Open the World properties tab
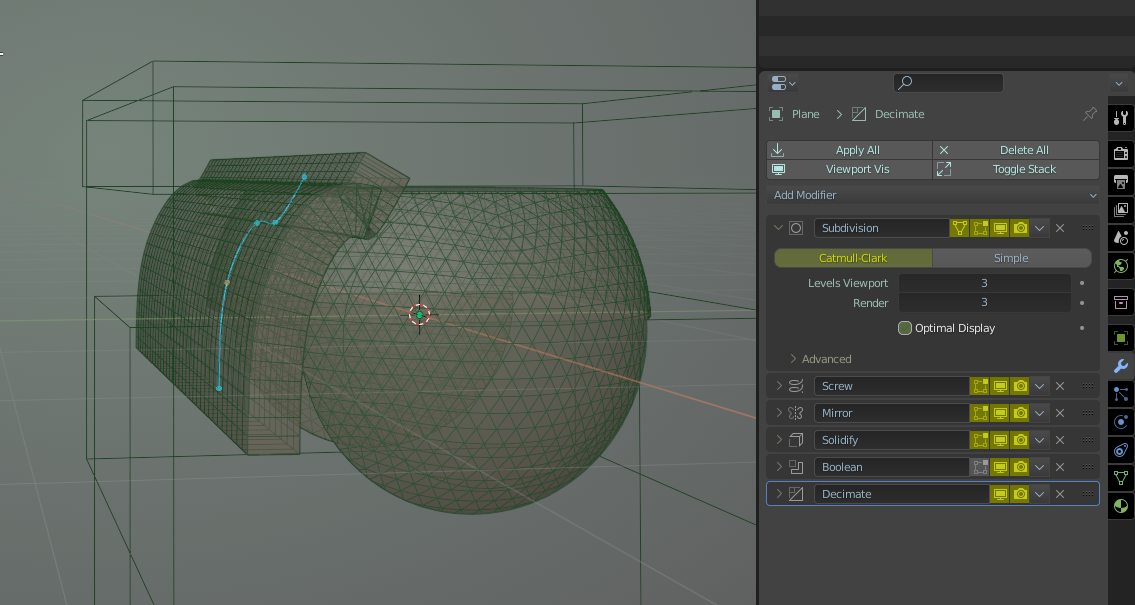This screenshot has height=605, width=1135. coord(1121,266)
